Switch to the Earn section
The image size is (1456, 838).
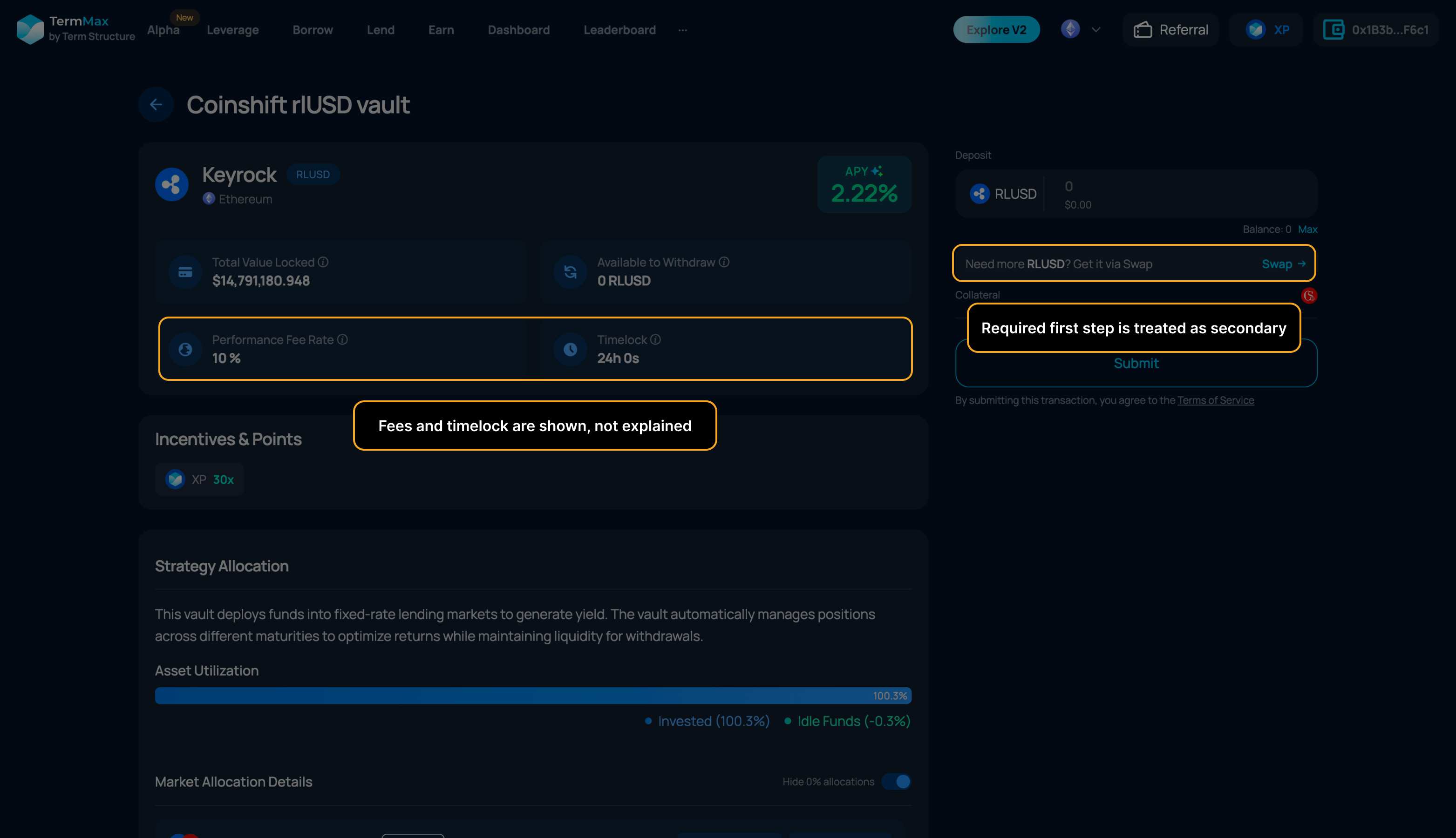[441, 30]
